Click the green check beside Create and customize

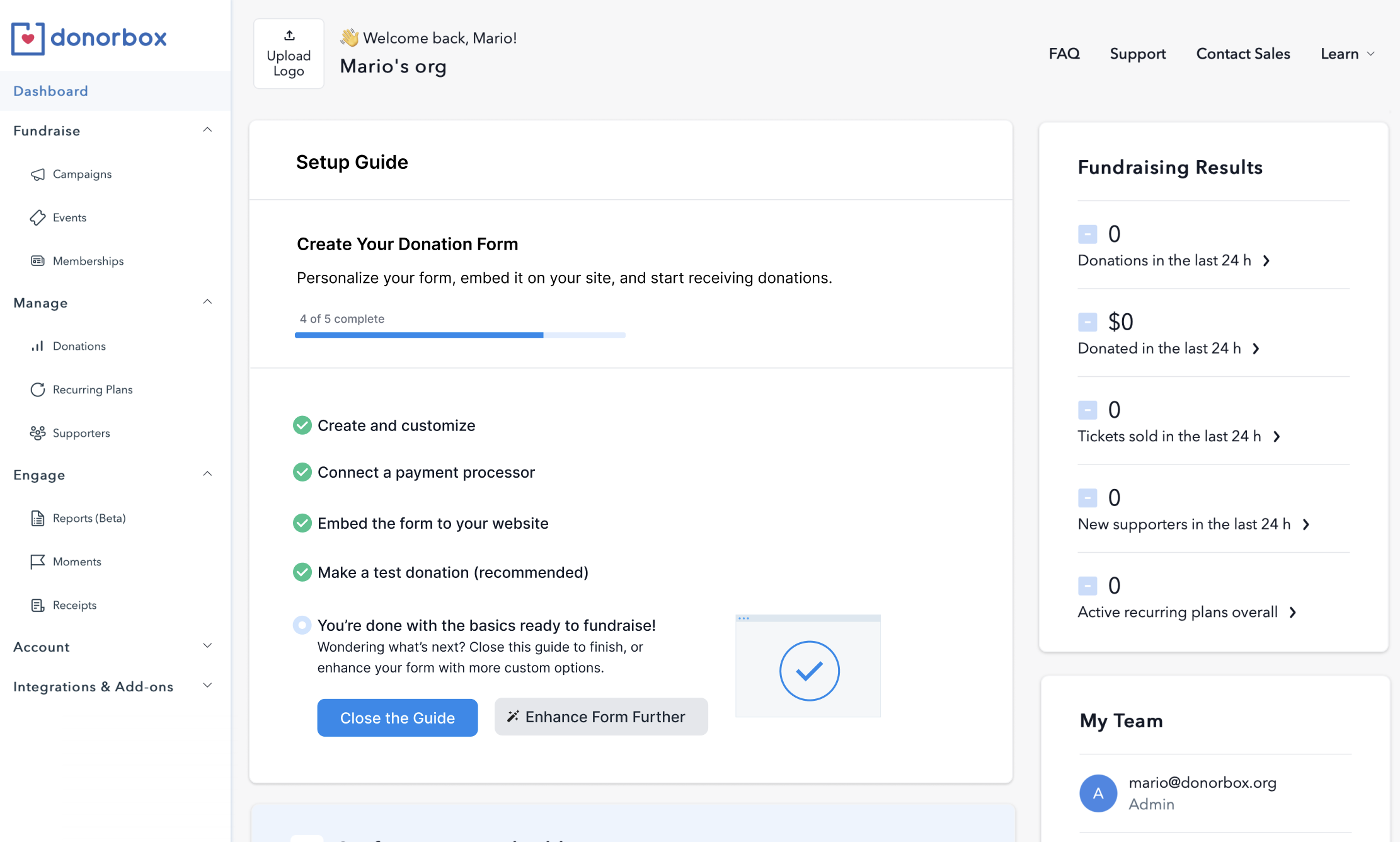(x=302, y=425)
